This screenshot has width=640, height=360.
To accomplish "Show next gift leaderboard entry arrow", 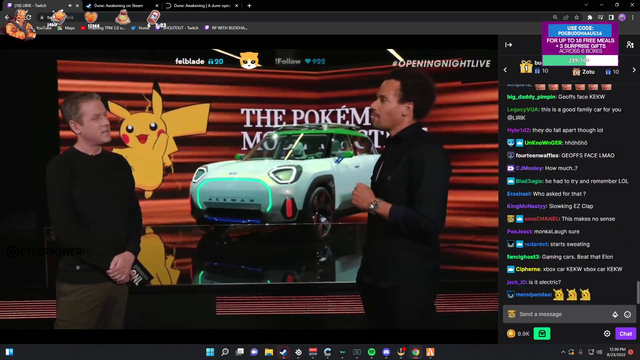I will click(634, 70).
